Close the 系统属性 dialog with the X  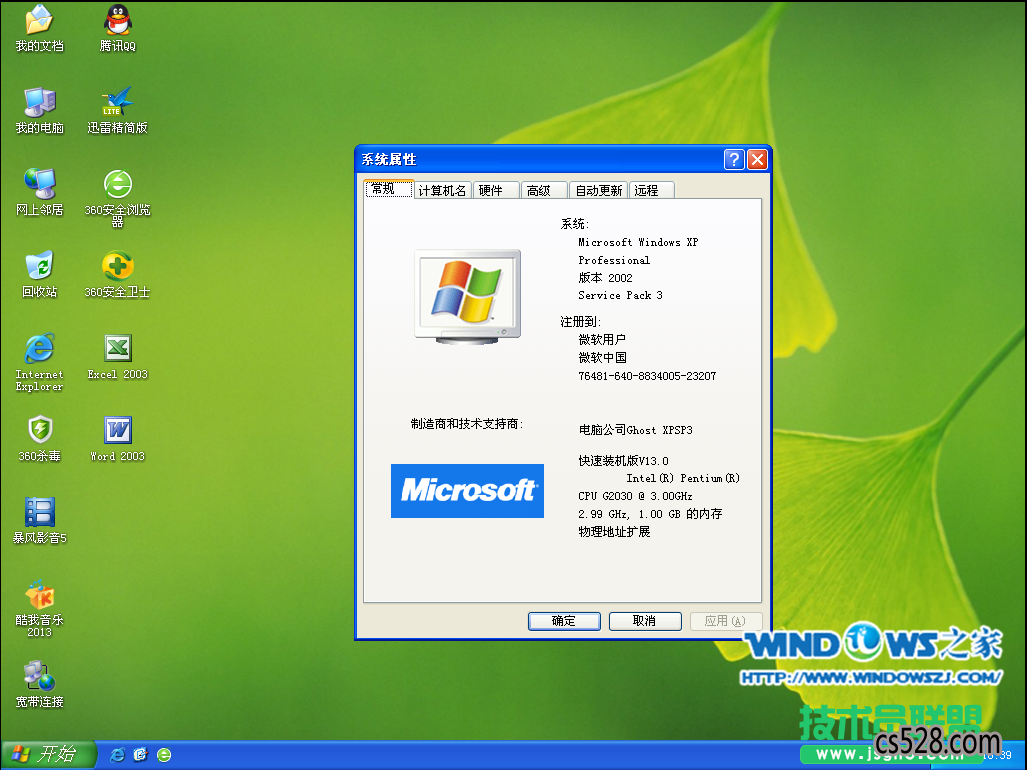(x=758, y=159)
